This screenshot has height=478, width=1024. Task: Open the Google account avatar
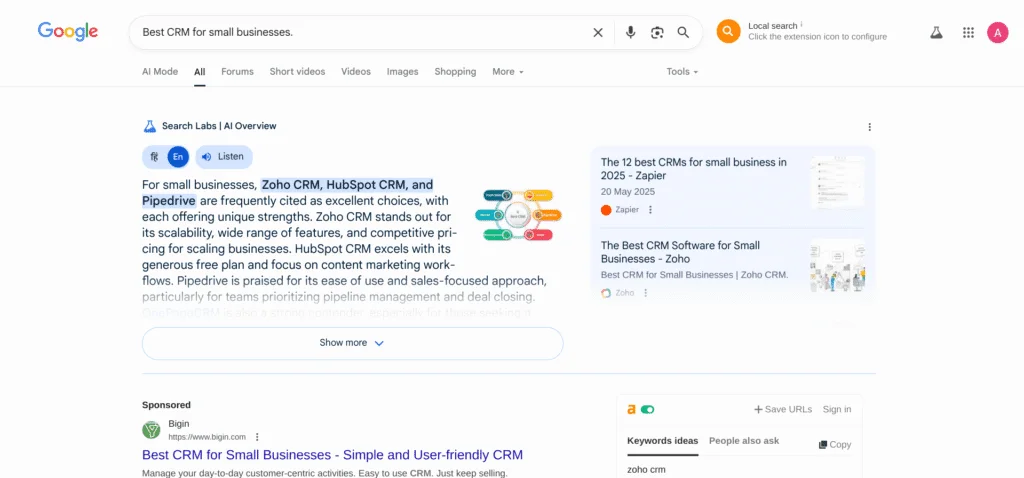997,32
